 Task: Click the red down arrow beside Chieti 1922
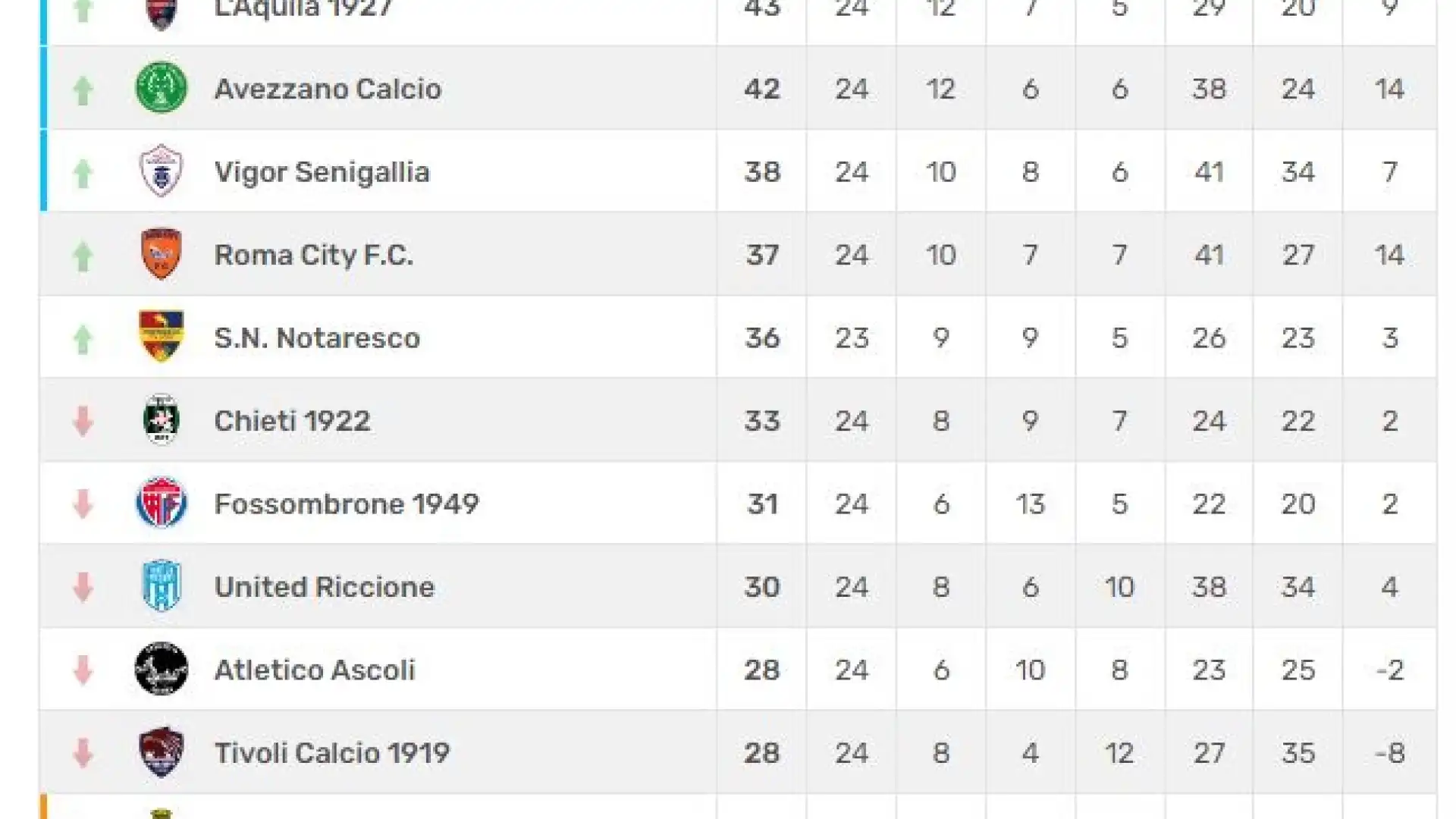(x=83, y=421)
